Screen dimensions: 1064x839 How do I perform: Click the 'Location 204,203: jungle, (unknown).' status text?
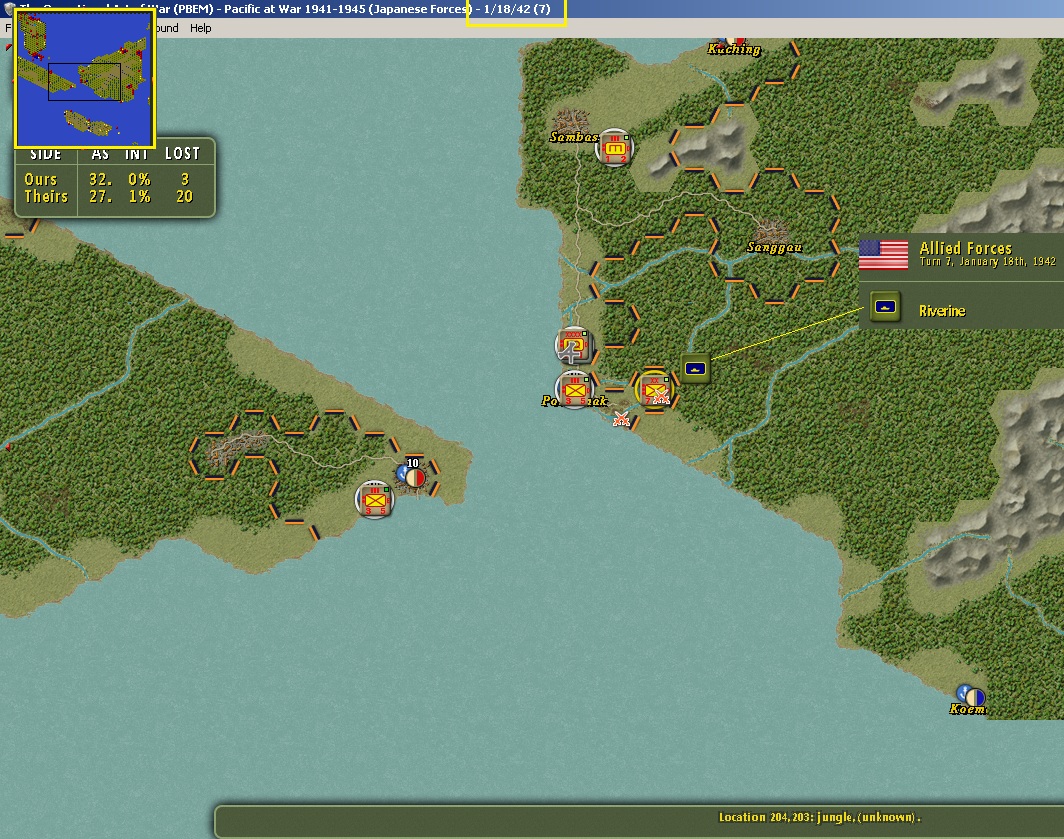(819, 817)
